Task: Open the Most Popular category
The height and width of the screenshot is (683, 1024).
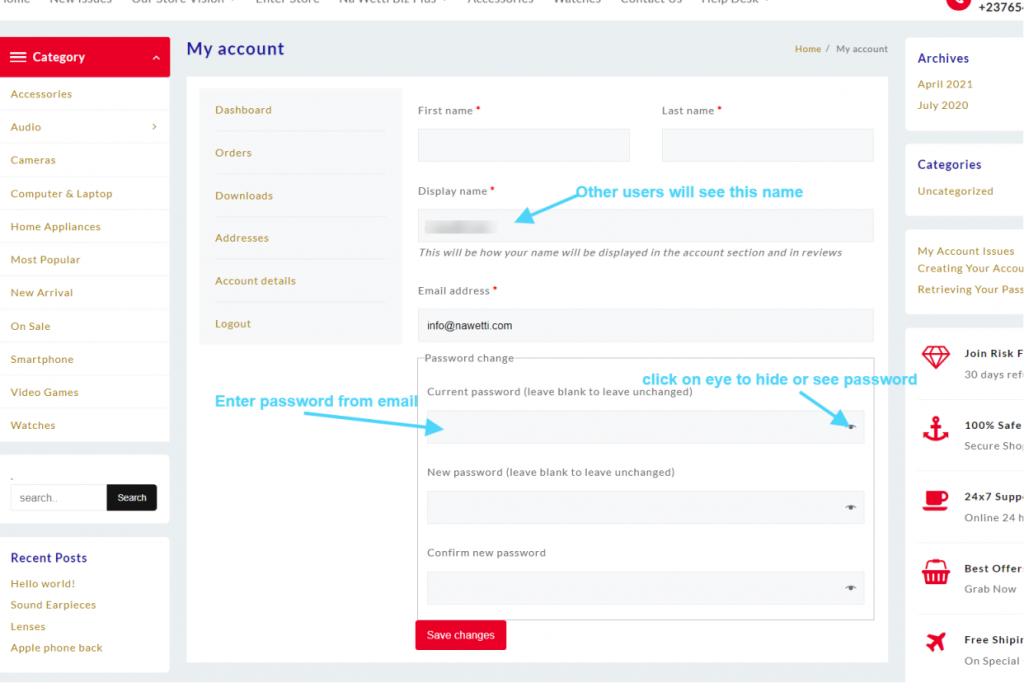Action: coord(45,259)
